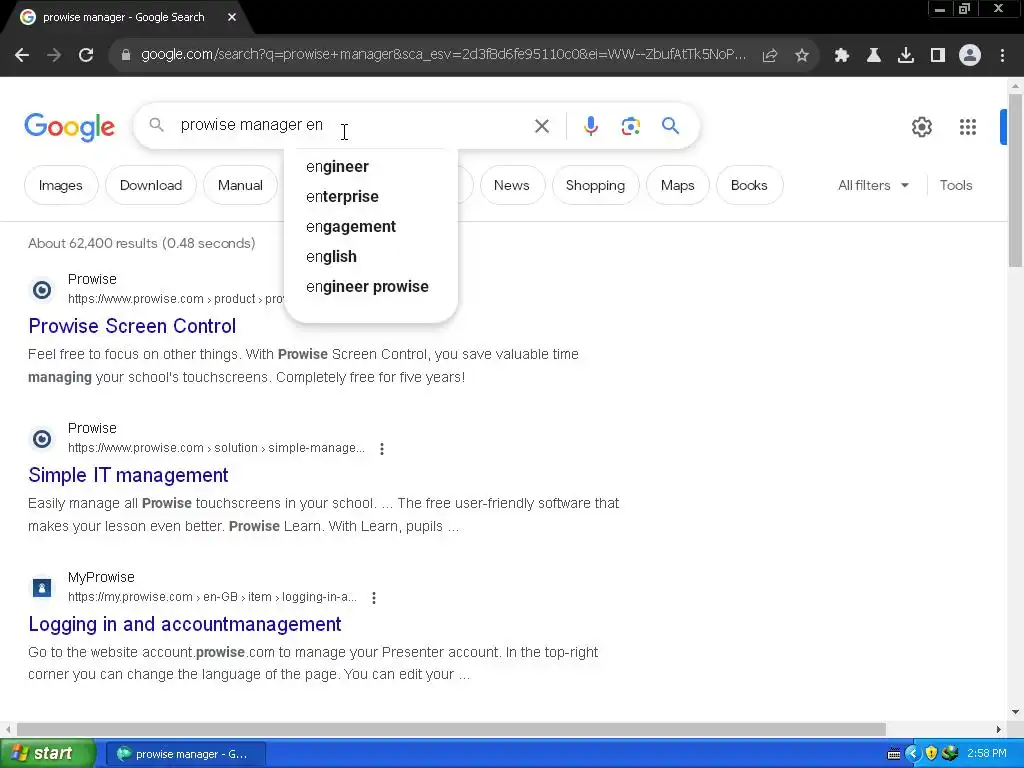Image resolution: width=1024 pixels, height=768 pixels.
Task: Select the Images filter tab
Action: pyautogui.click(x=61, y=185)
